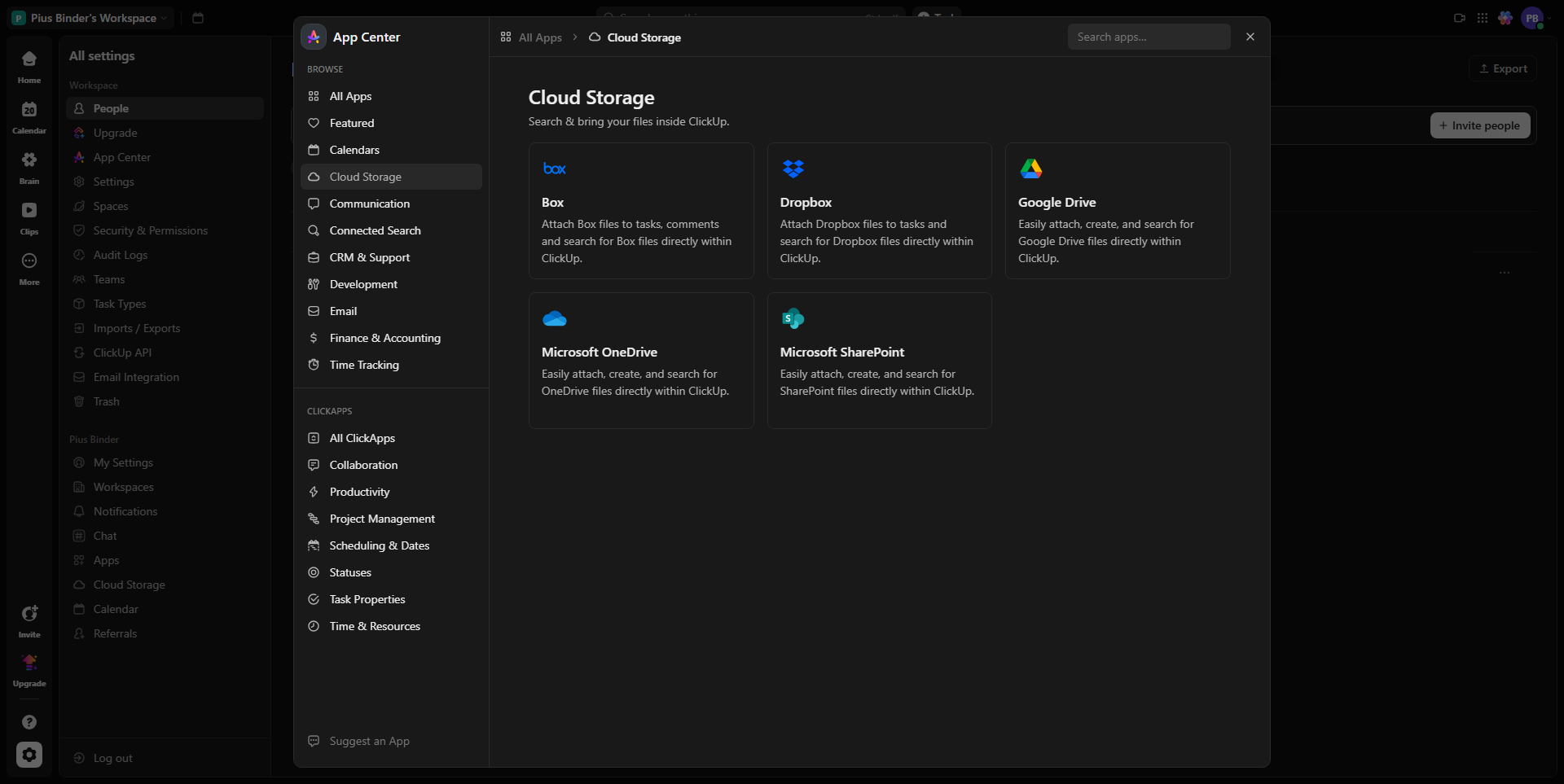The image size is (1564, 784).
Task: Click the Featured heart icon
Action: [x=314, y=123]
